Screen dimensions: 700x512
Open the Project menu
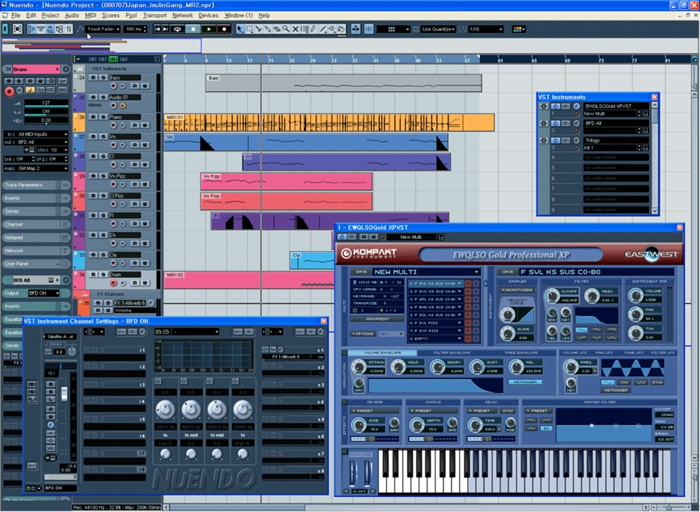(50, 15)
